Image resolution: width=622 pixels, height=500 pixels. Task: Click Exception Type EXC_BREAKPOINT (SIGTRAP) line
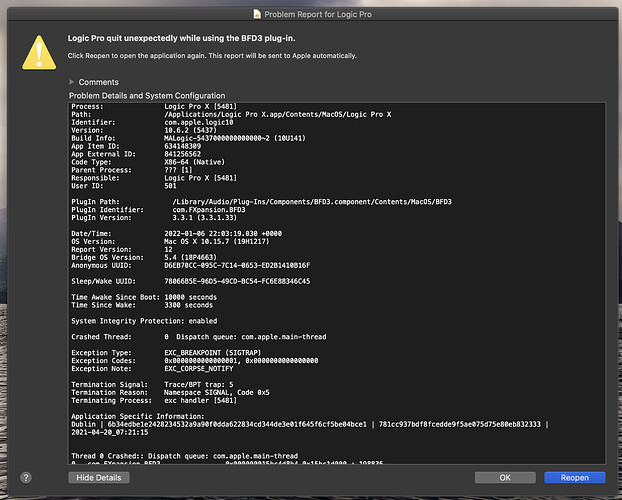point(166,352)
